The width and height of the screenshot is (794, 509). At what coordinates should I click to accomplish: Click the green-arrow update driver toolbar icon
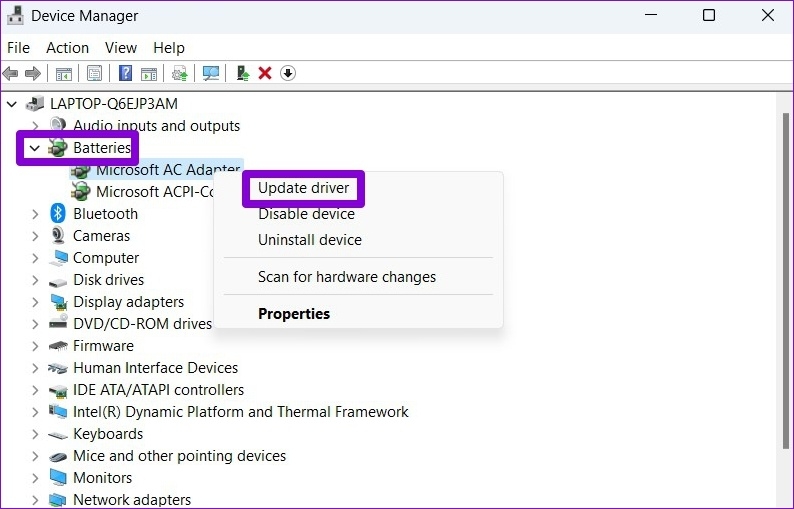pyautogui.click(x=242, y=73)
